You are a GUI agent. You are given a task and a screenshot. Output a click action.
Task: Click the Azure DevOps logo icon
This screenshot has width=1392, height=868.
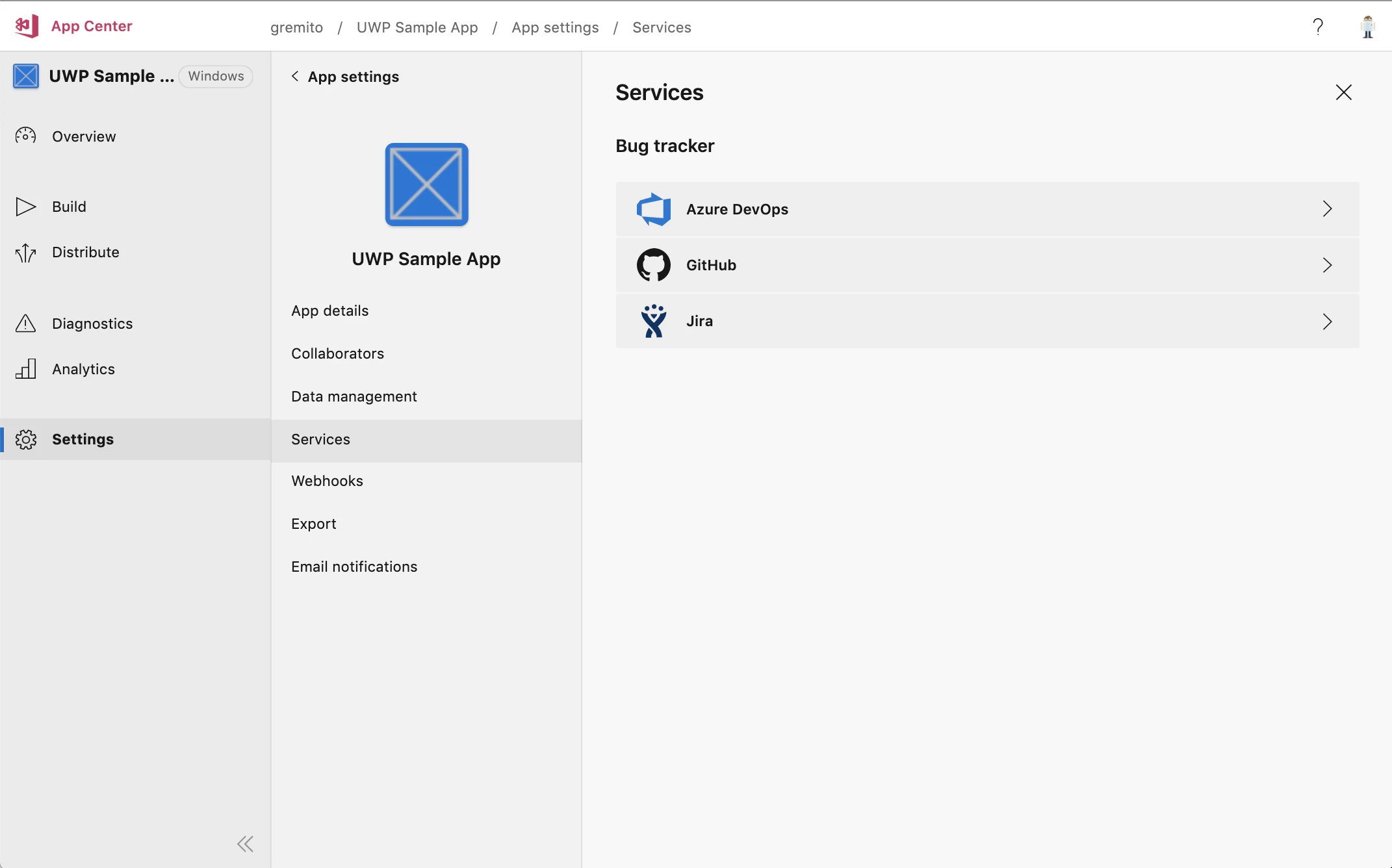coord(653,209)
